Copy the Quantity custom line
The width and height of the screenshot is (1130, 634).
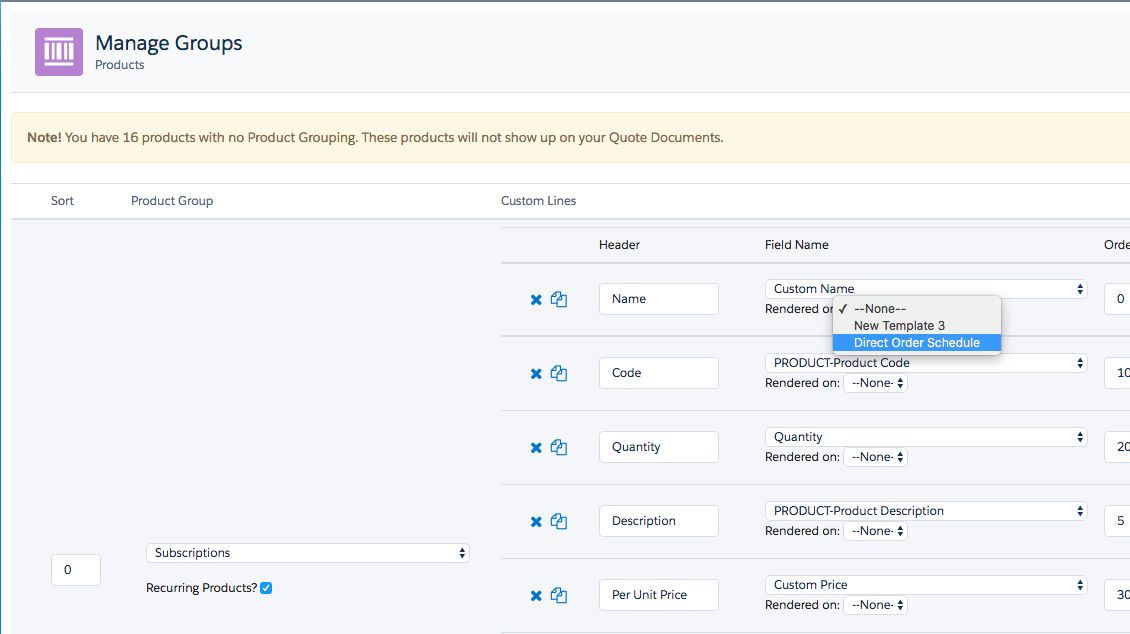559,447
